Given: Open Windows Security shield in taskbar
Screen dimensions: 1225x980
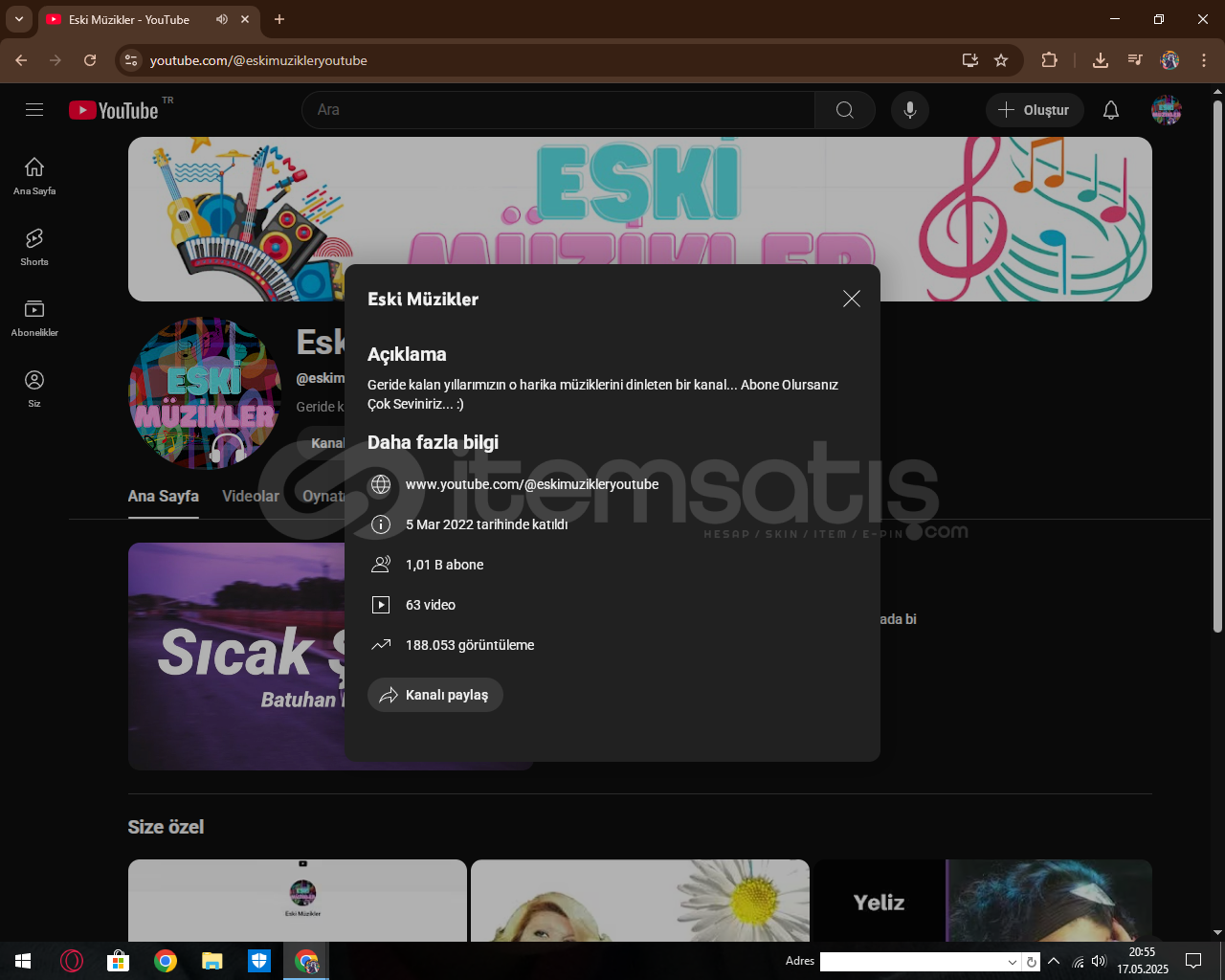Looking at the screenshot, I should click(259, 961).
